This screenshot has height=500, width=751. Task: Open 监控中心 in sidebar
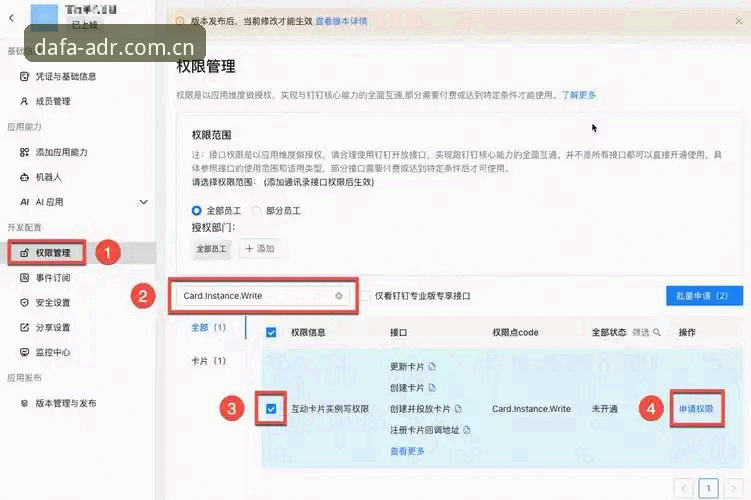click(45, 352)
